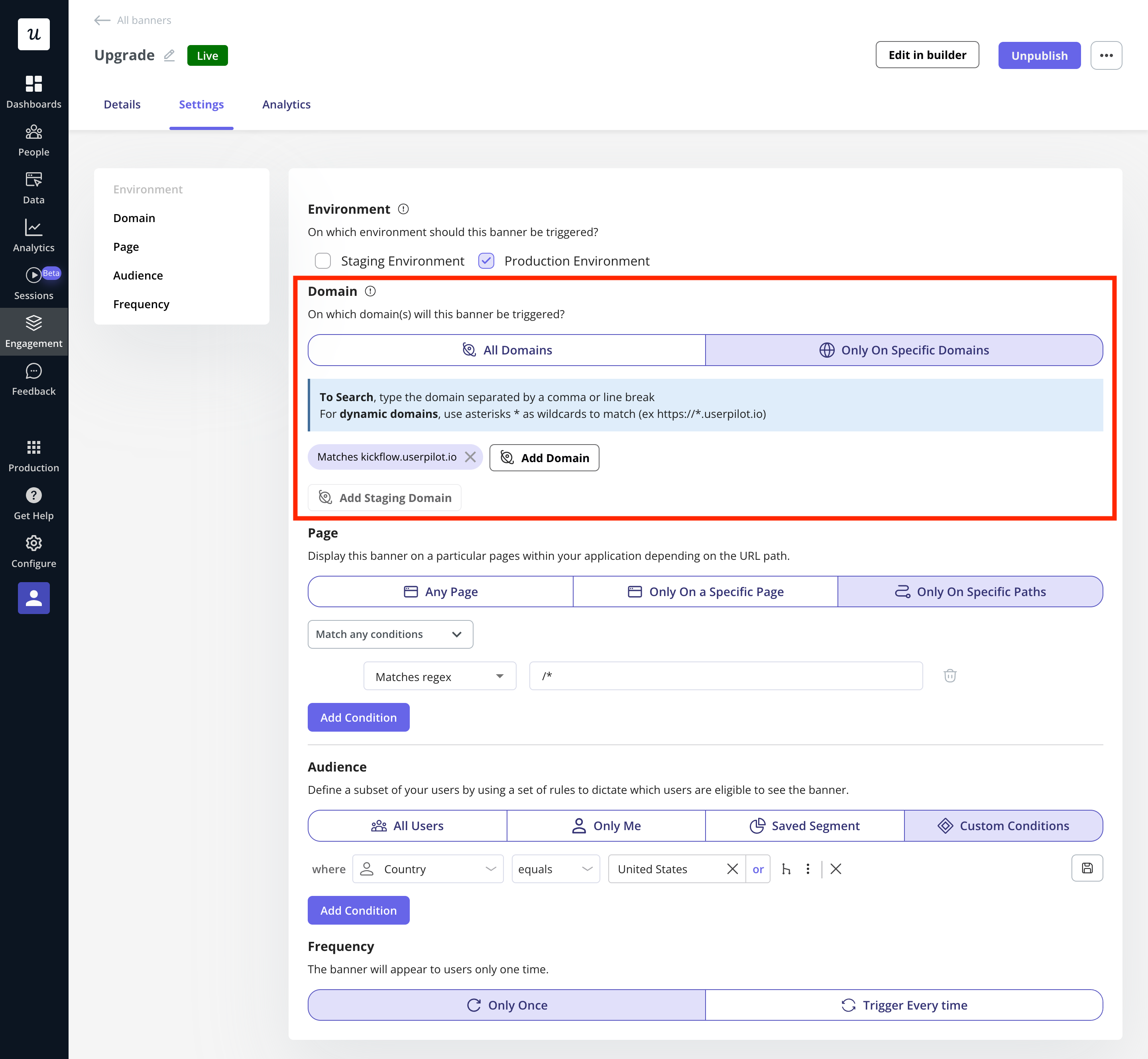1148x1059 pixels.
Task: Delete the Matches regex path condition
Action: [950, 675]
